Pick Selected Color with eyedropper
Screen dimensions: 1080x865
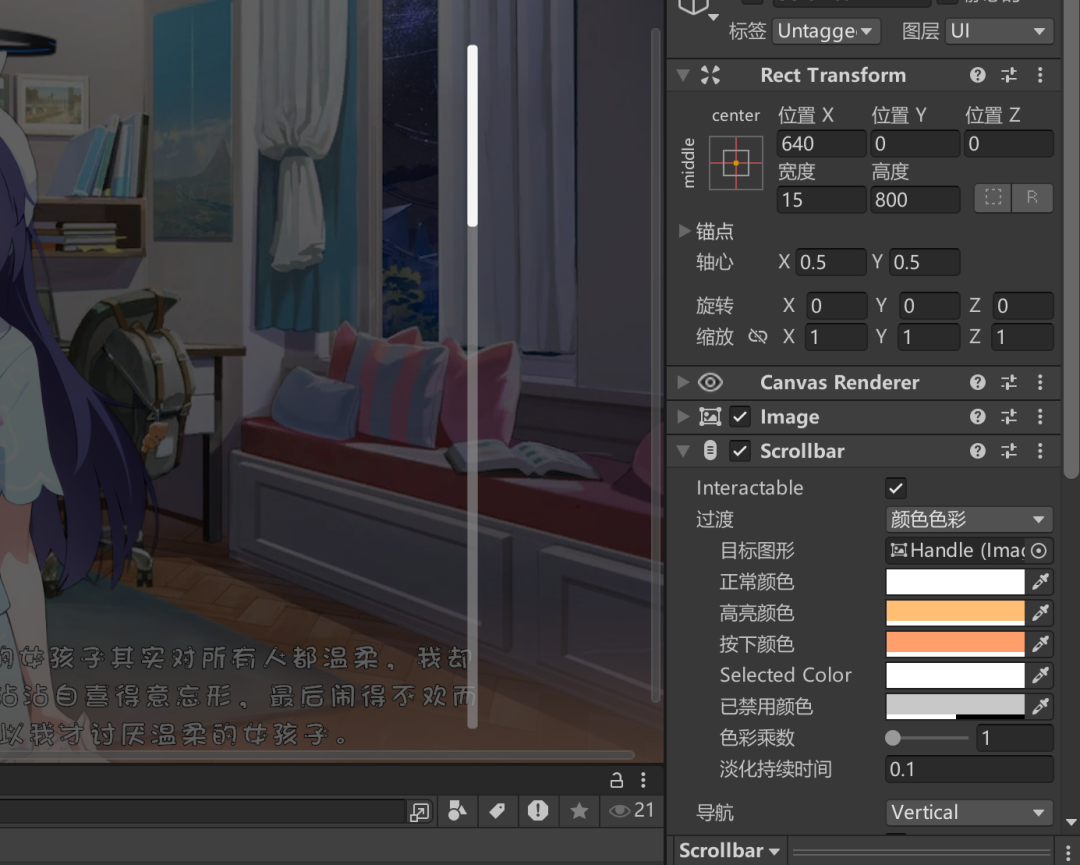pyautogui.click(x=1040, y=675)
